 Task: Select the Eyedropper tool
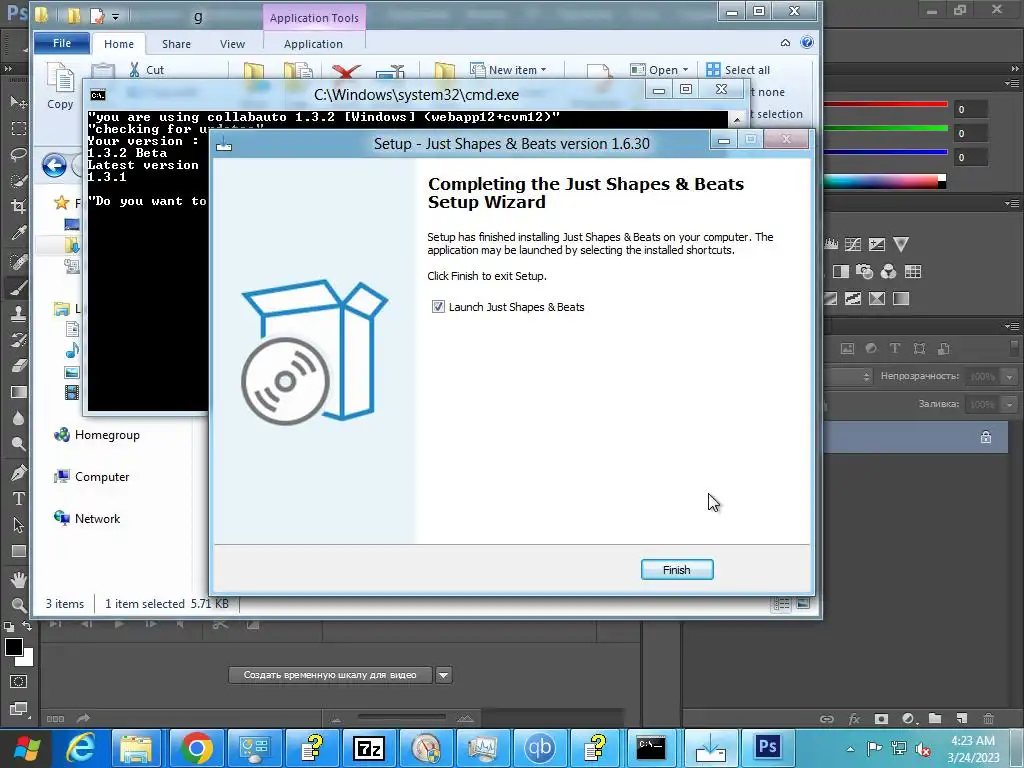pyautogui.click(x=18, y=233)
